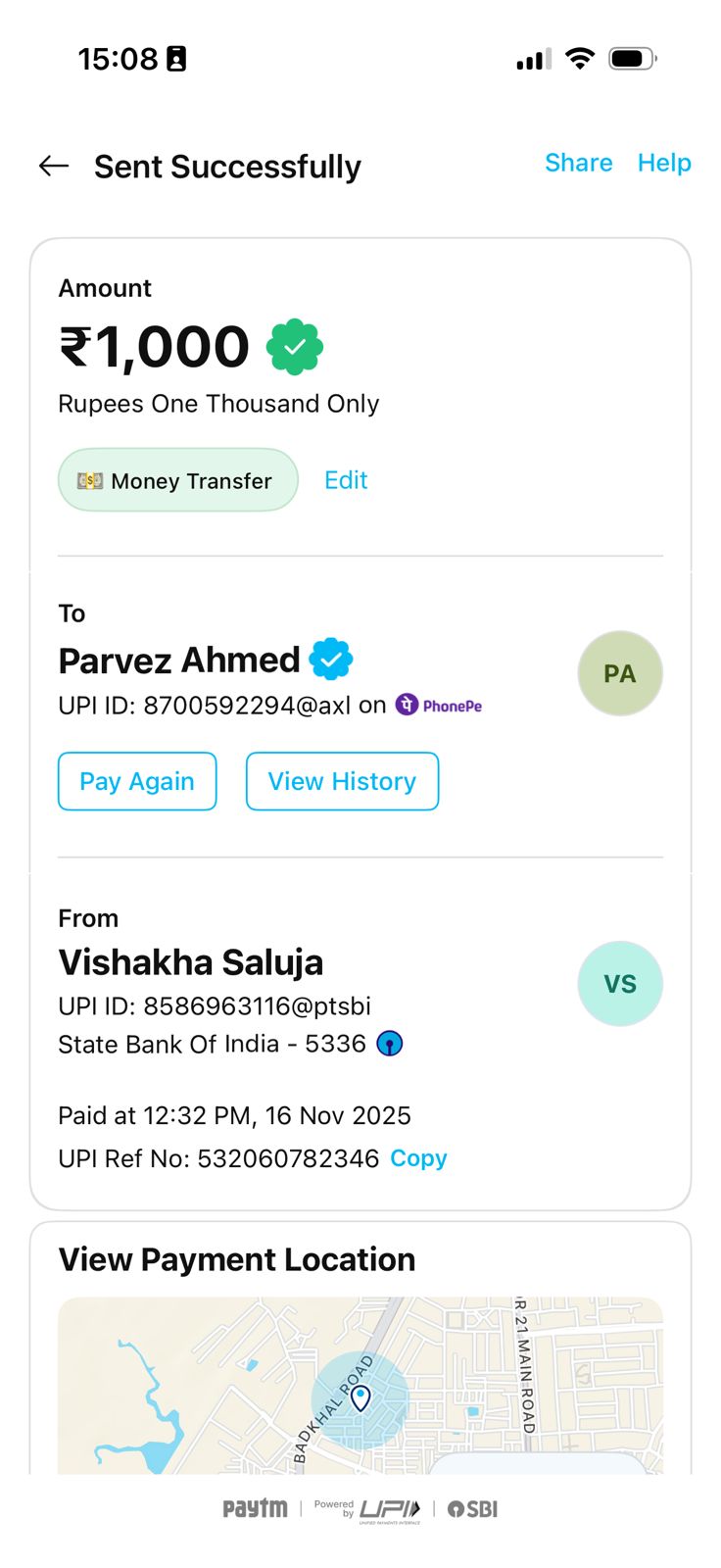Select the Money Transfer category tag
The width and height of the screenshot is (721, 1568).
[177, 480]
